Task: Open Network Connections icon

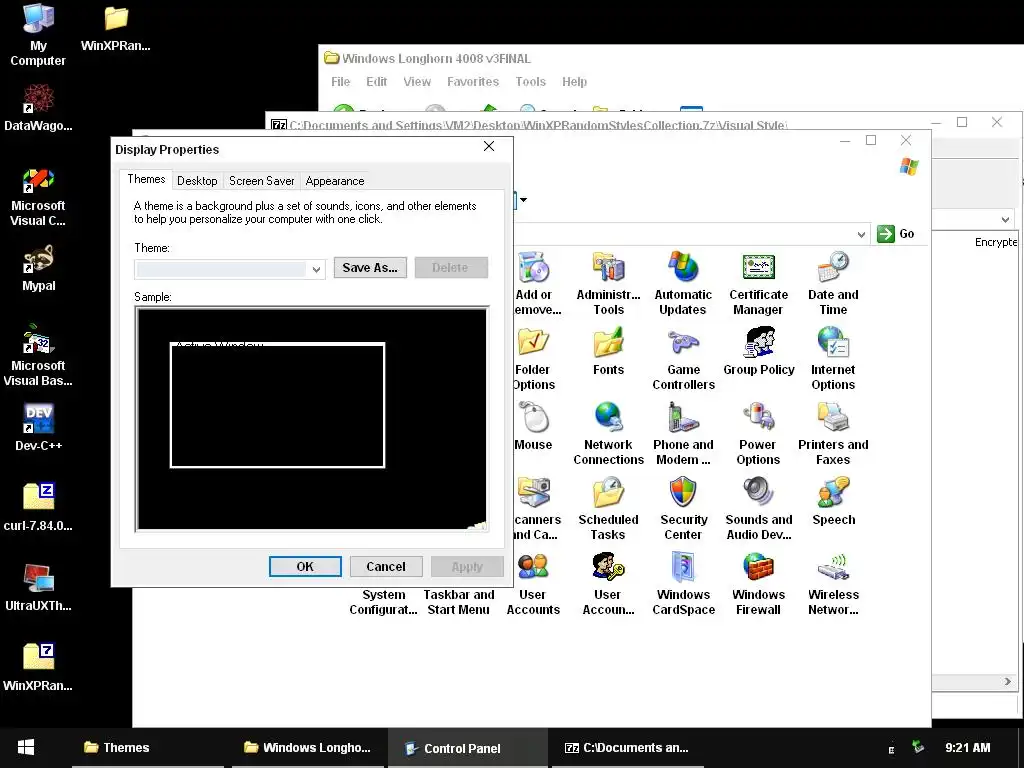Action: 608,433
